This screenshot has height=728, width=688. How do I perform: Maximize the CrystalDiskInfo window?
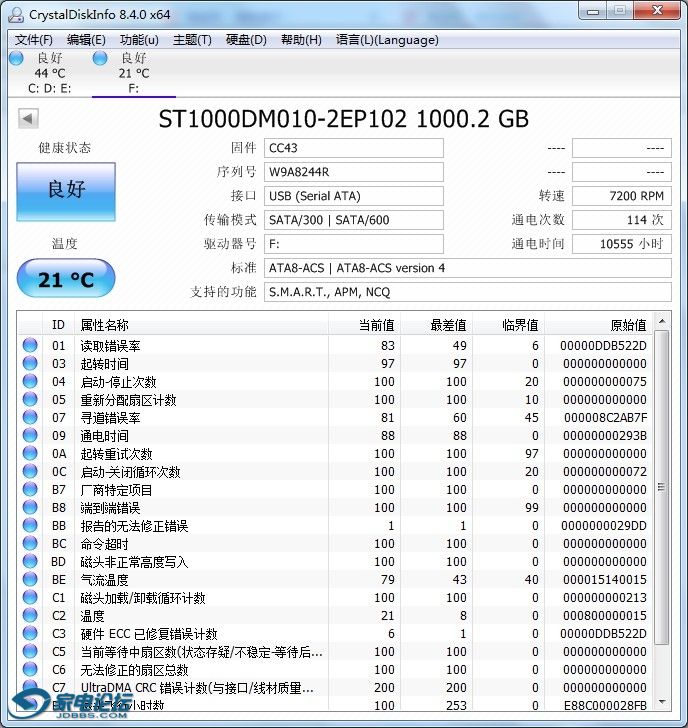point(621,10)
